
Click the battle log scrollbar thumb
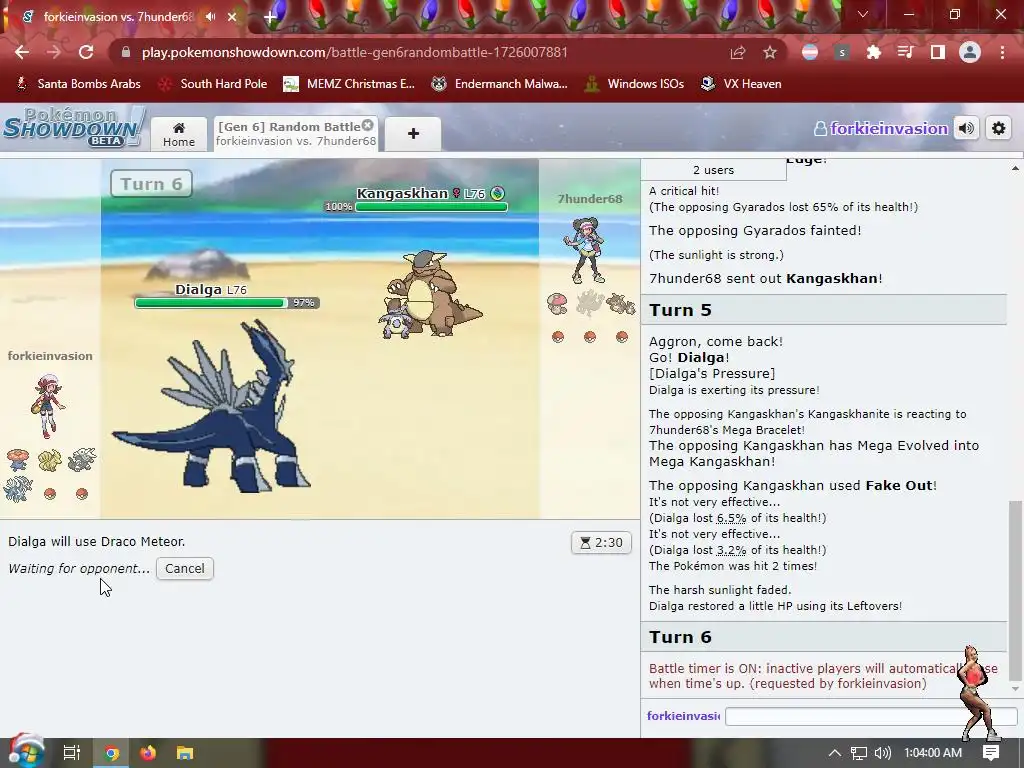(x=1014, y=591)
